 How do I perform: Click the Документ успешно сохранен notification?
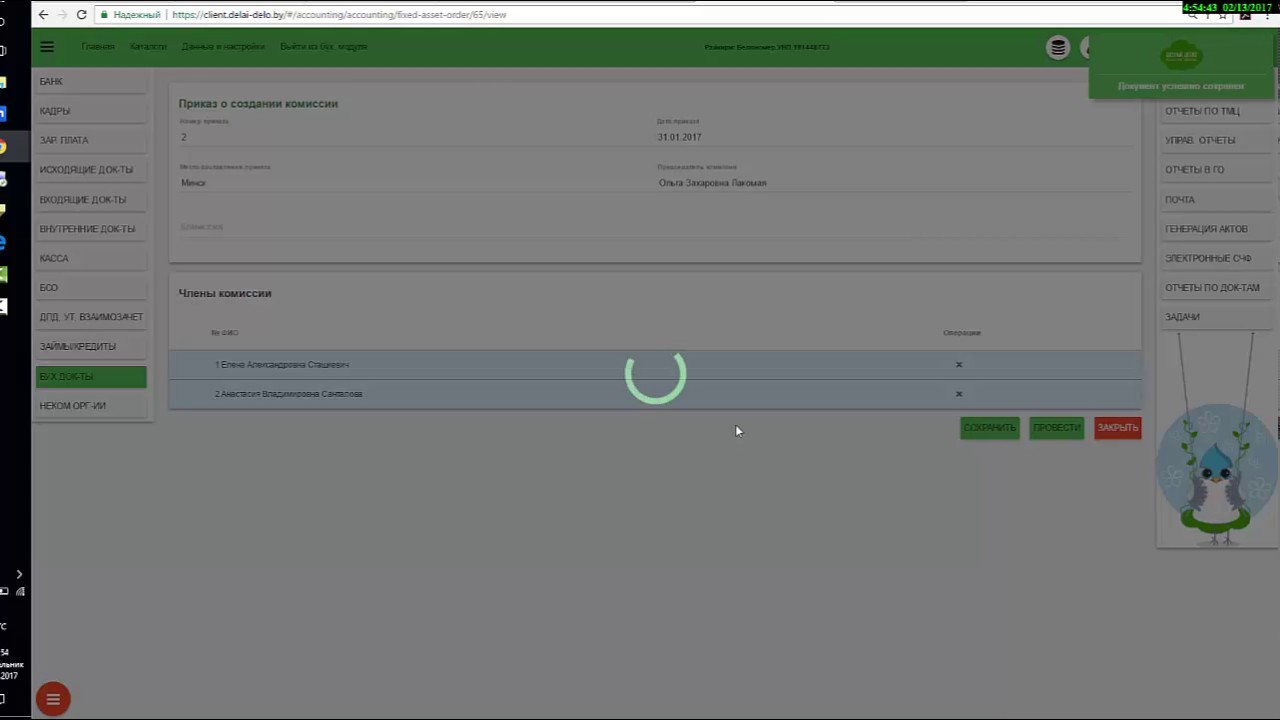pos(1181,67)
